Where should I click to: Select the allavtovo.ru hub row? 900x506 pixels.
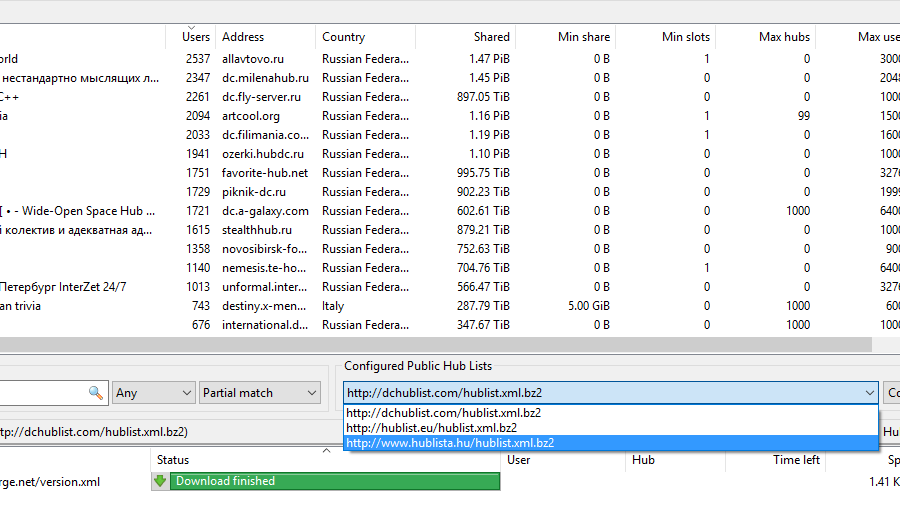click(253, 59)
